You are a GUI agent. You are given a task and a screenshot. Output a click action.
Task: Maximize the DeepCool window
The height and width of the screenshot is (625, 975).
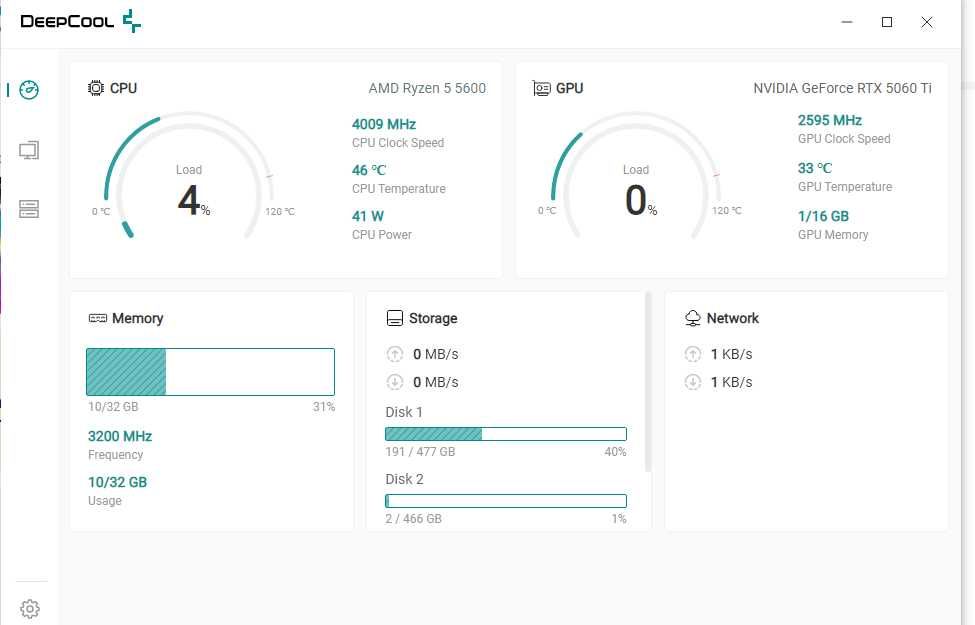887,22
